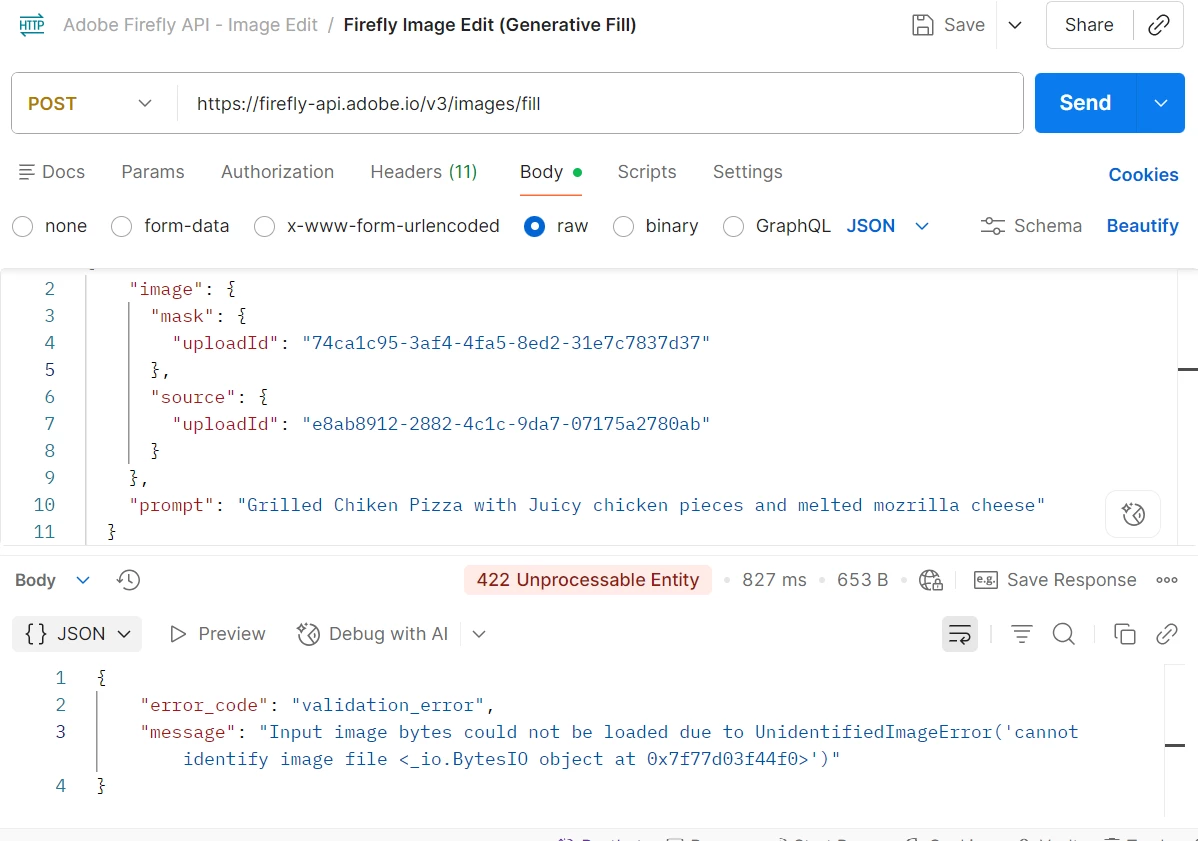Switch to the Authorization tab
This screenshot has height=841, width=1198.
click(x=277, y=172)
